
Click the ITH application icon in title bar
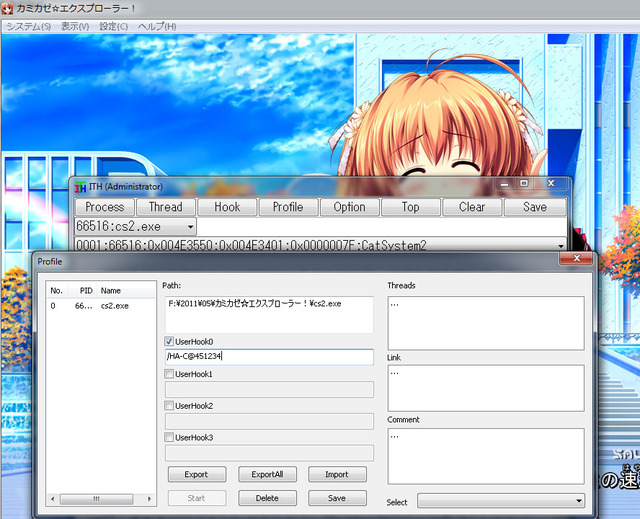click(x=80, y=187)
